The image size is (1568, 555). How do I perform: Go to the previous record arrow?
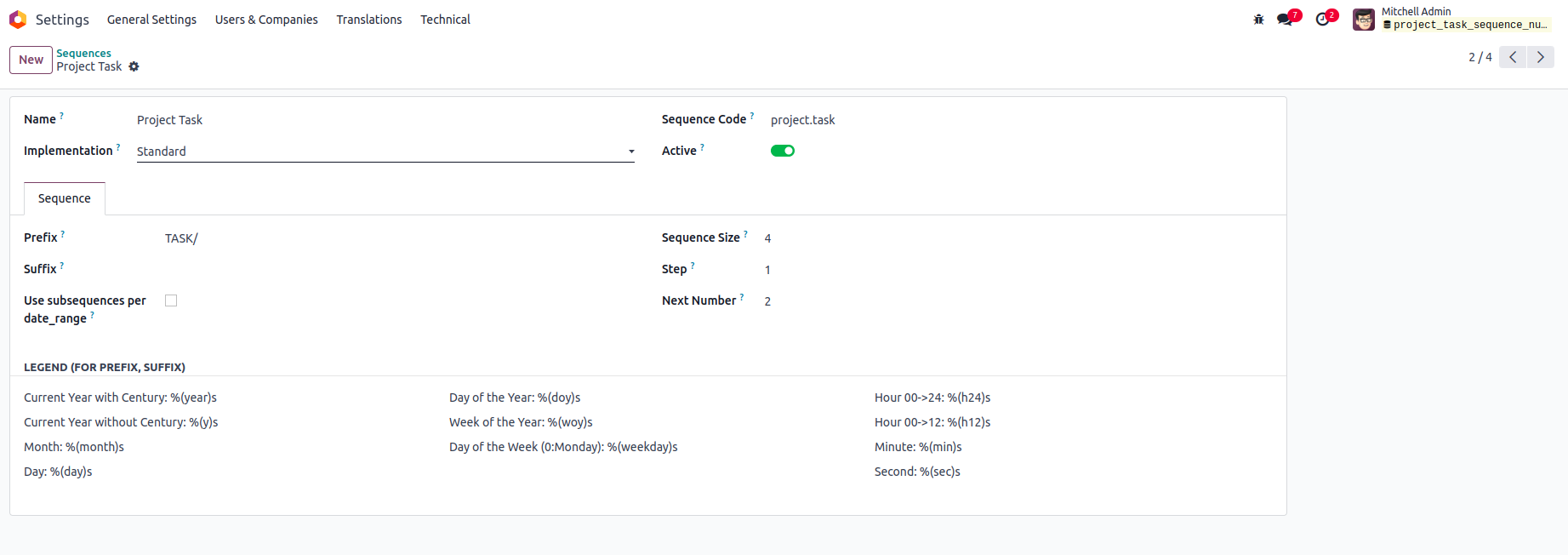click(x=1513, y=57)
